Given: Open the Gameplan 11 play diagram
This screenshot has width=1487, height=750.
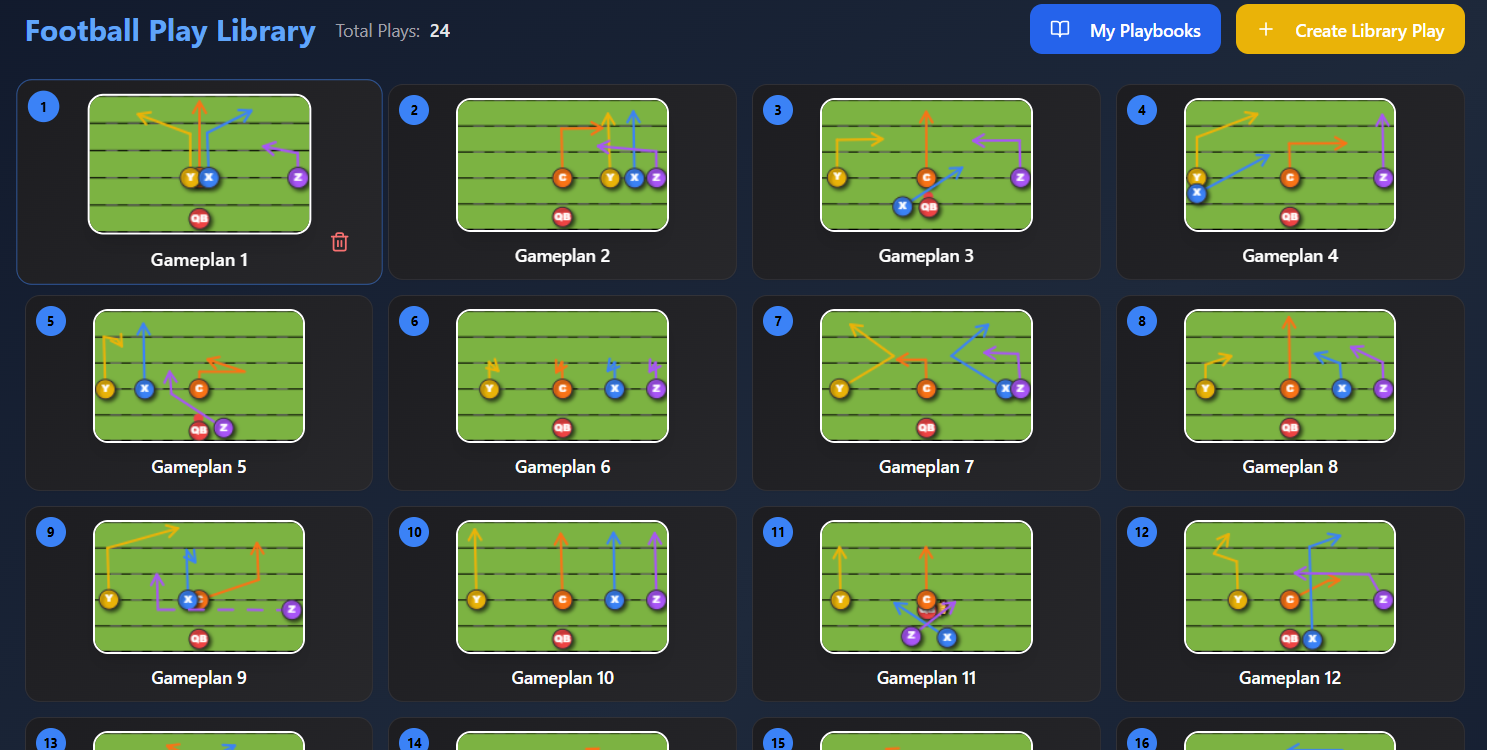Looking at the screenshot, I should coord(926,587).
